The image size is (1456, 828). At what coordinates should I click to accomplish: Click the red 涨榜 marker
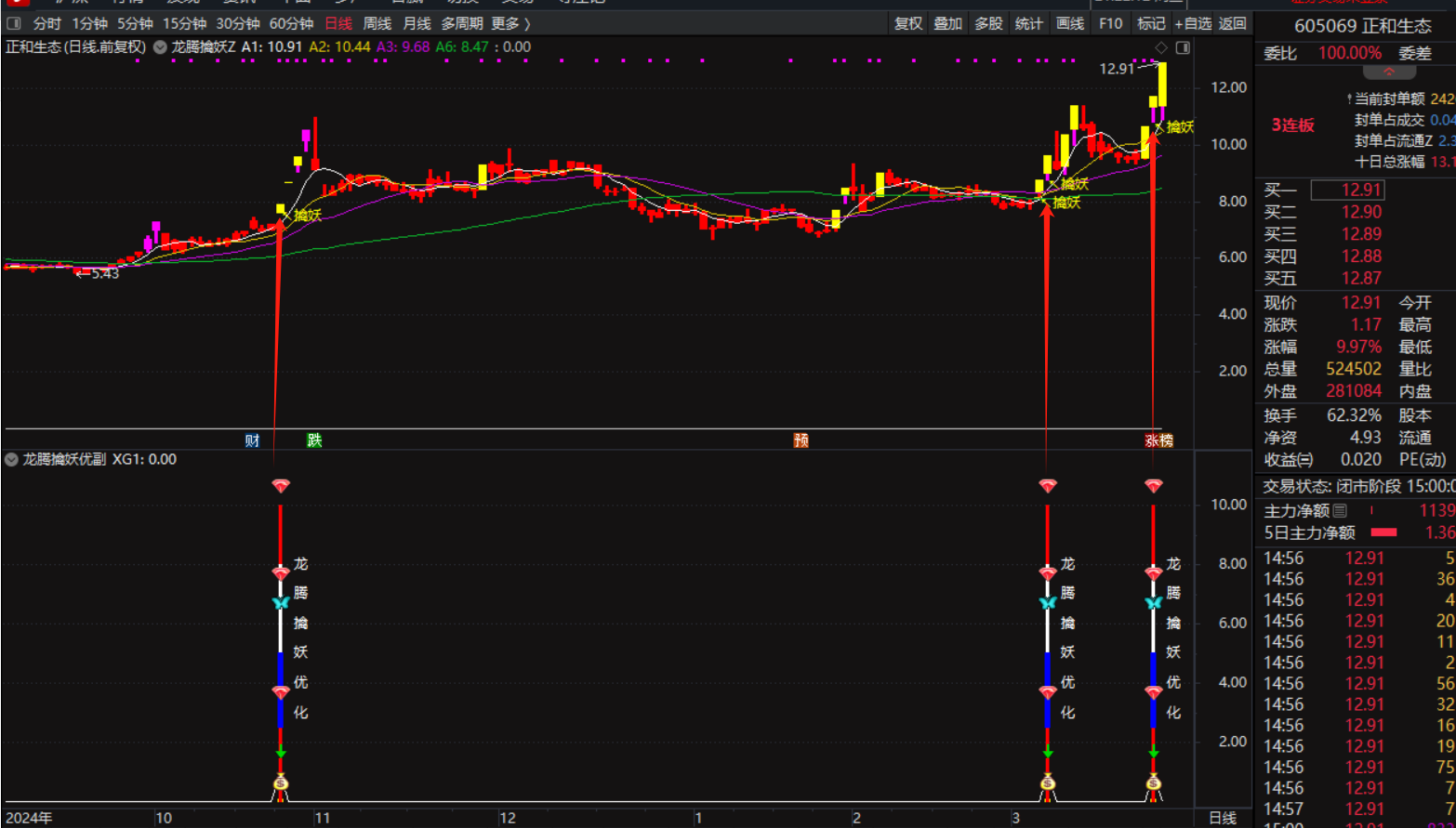click(x=1158, y=440)
